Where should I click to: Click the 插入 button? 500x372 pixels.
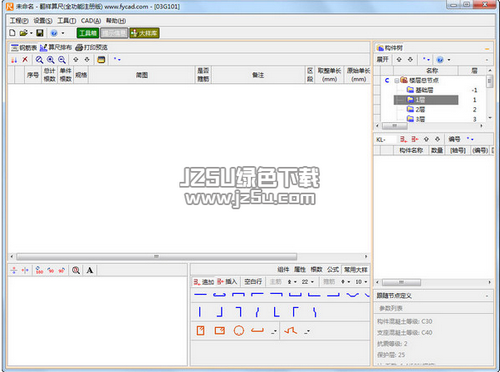point(227,282)
